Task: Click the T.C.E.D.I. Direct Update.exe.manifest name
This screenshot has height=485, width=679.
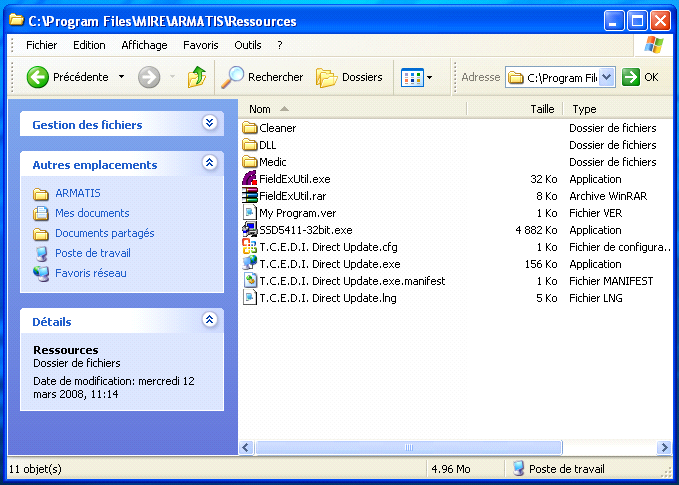Action: coord(352,281)
